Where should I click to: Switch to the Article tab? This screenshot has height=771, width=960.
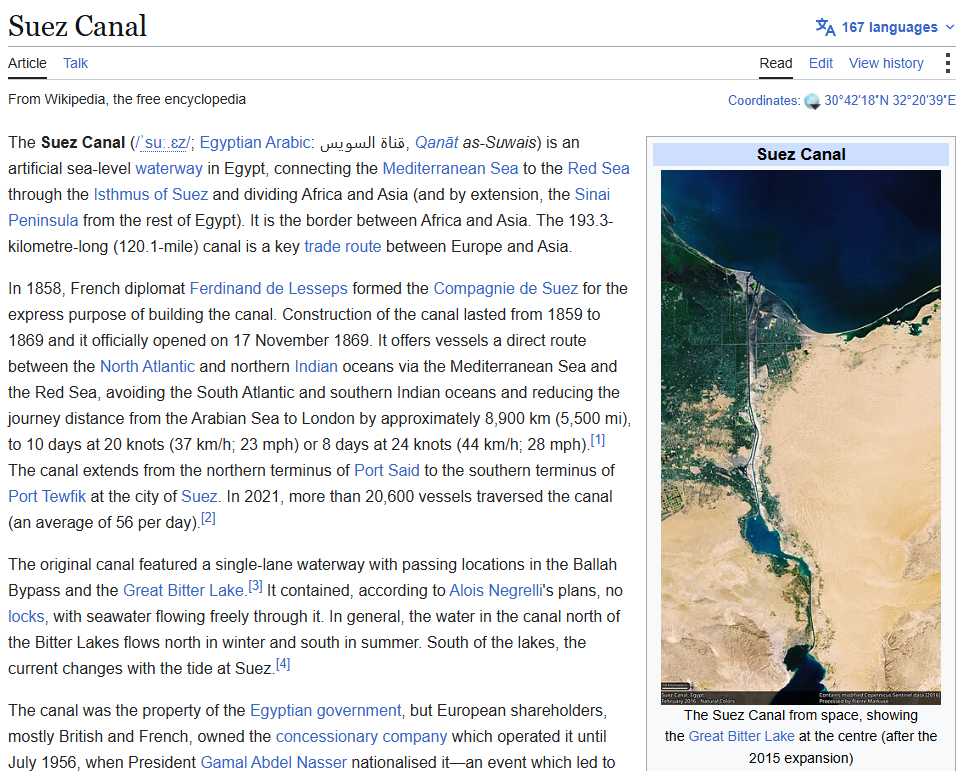pyautogui.click(x=27, y=63)
